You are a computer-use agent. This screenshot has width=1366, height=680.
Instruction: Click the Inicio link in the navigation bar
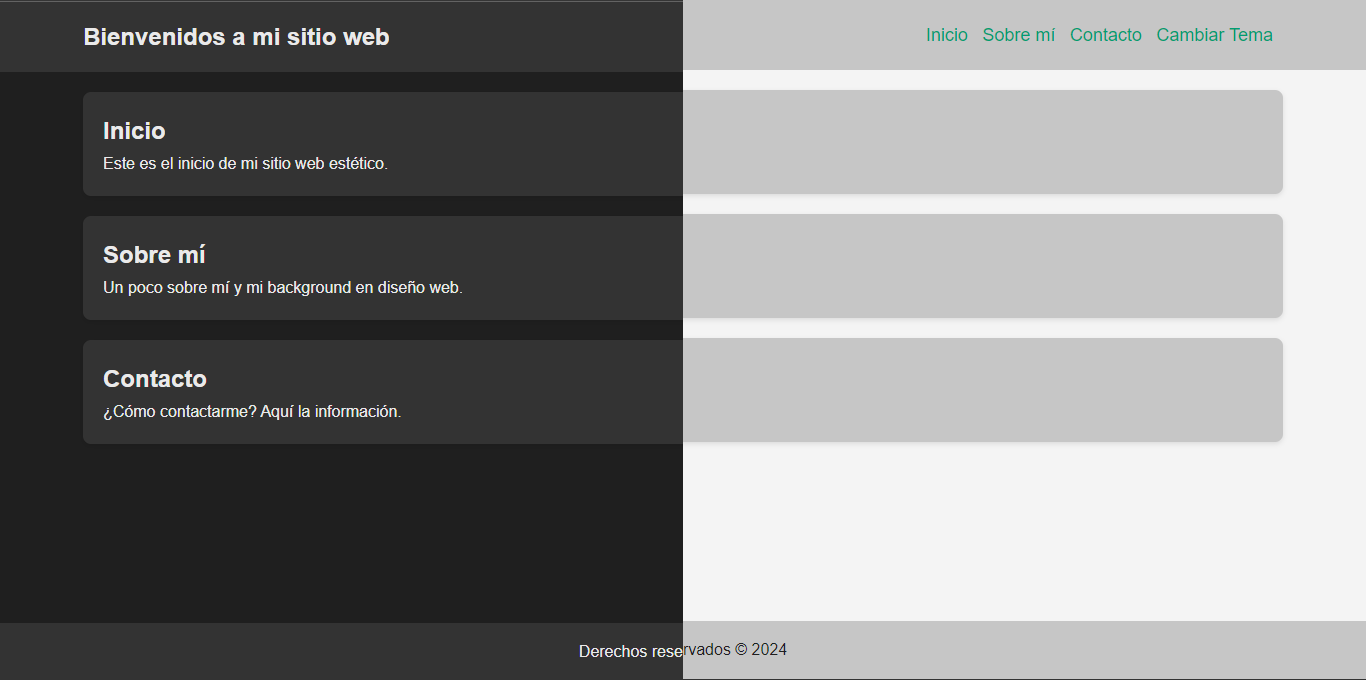click(946, 35)
